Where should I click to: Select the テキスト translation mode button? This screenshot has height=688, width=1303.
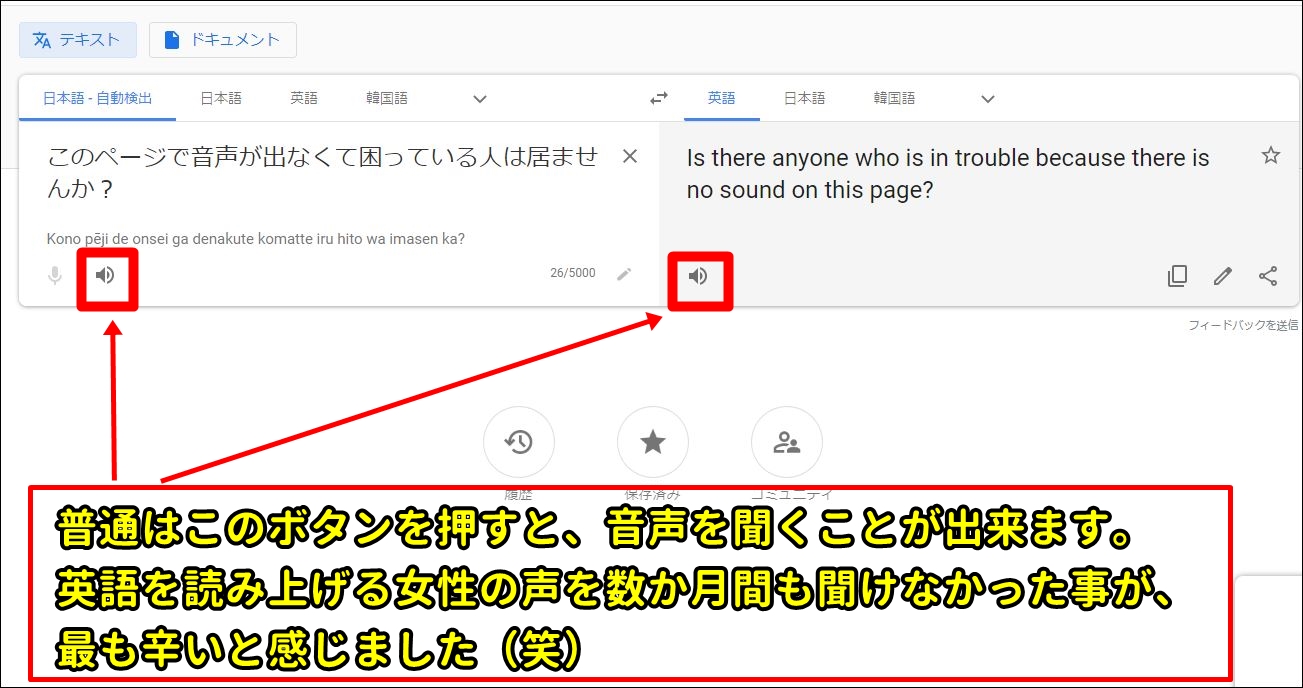(76, 40)
